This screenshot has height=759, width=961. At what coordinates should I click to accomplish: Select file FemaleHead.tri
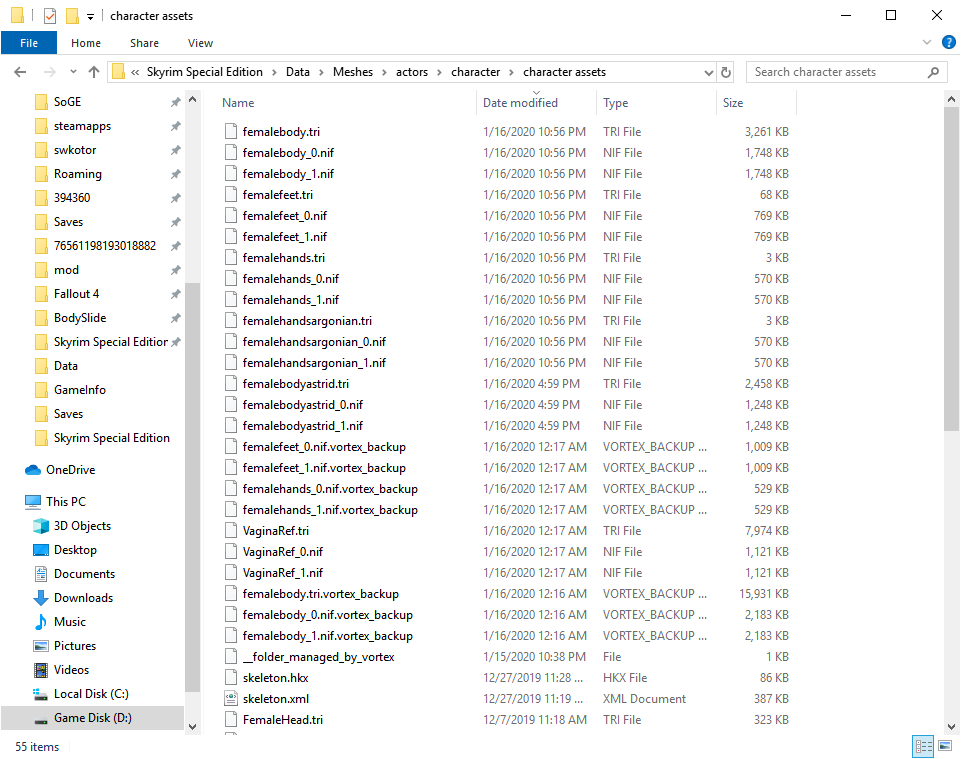point(283,720)
